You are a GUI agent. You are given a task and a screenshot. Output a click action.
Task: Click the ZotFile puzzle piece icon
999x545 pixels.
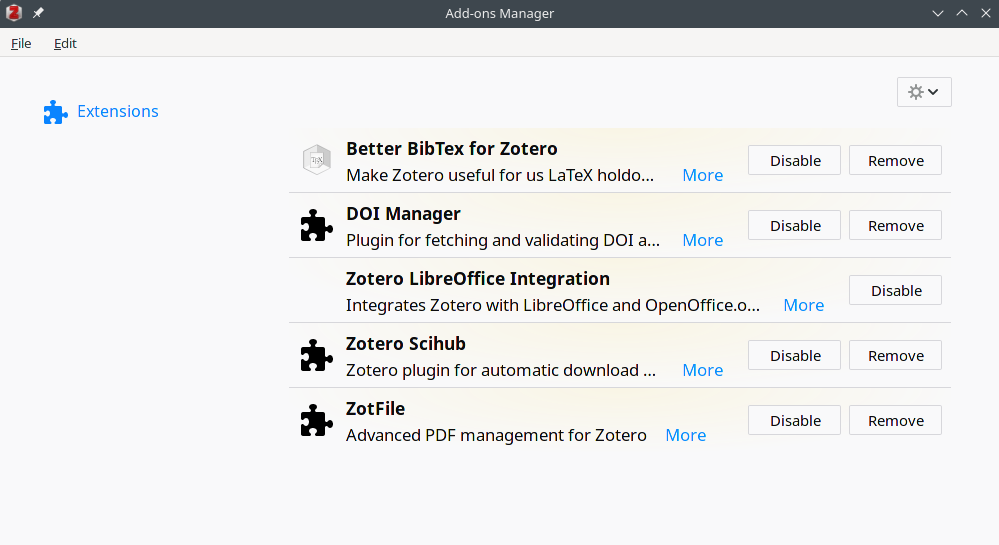tap(317, 420)
